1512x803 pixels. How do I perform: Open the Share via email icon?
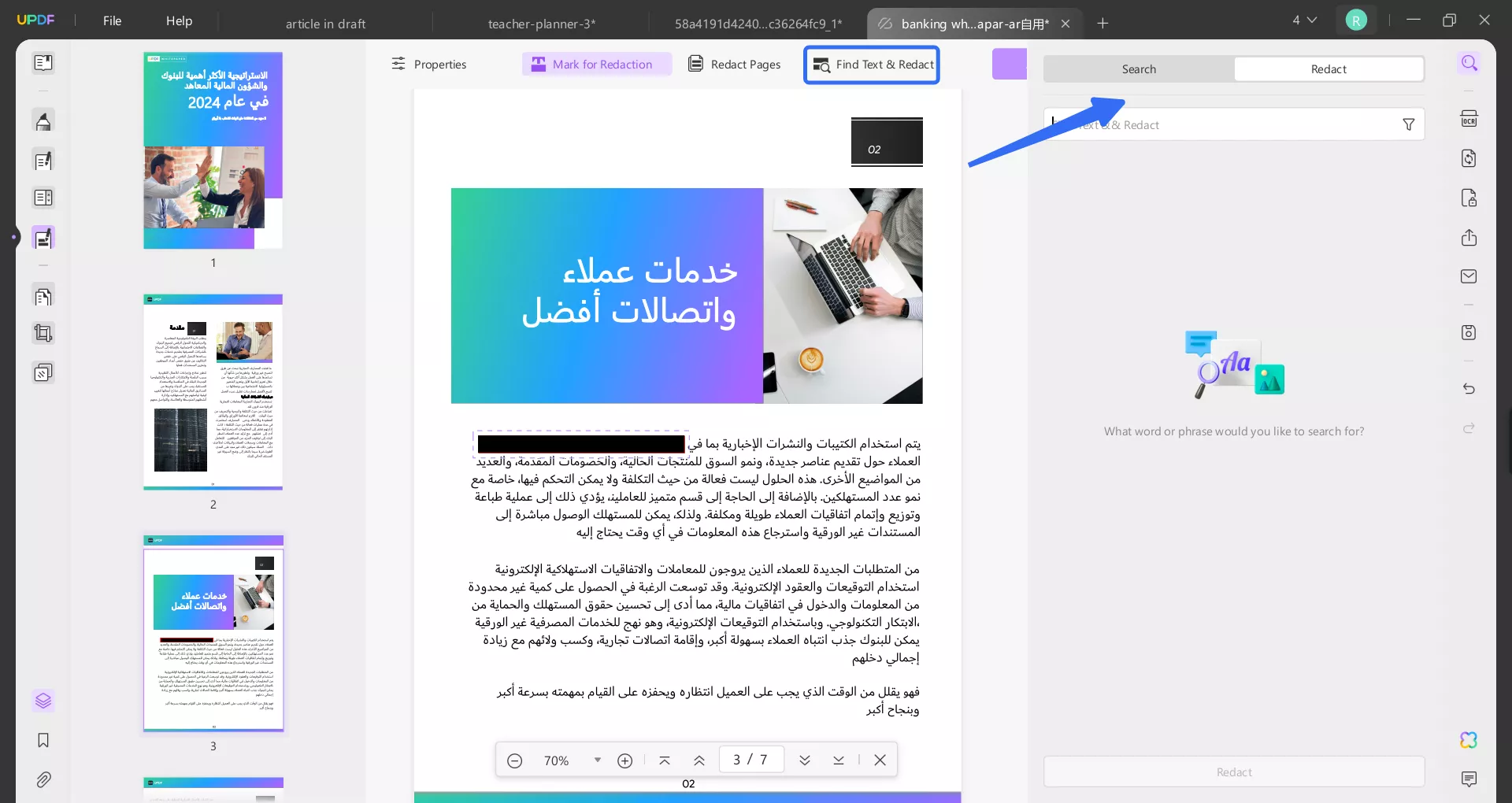coord(1469,276)
